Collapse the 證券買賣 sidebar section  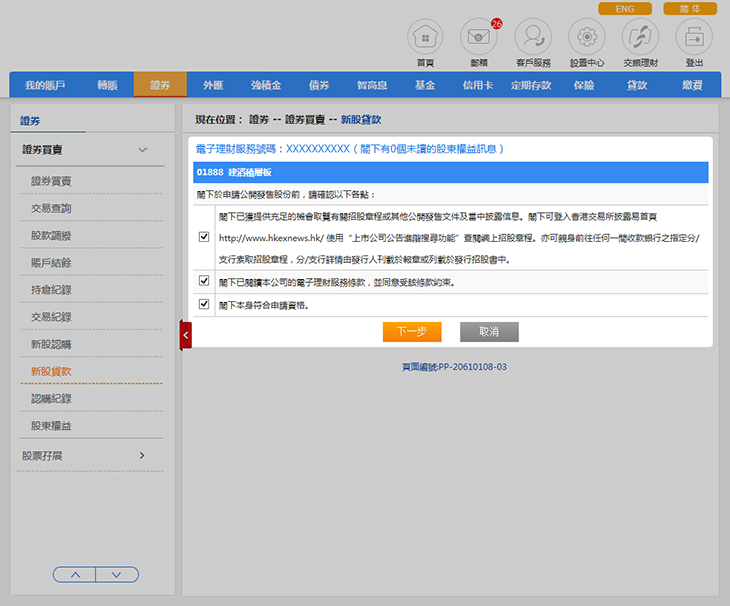[142, 150]
